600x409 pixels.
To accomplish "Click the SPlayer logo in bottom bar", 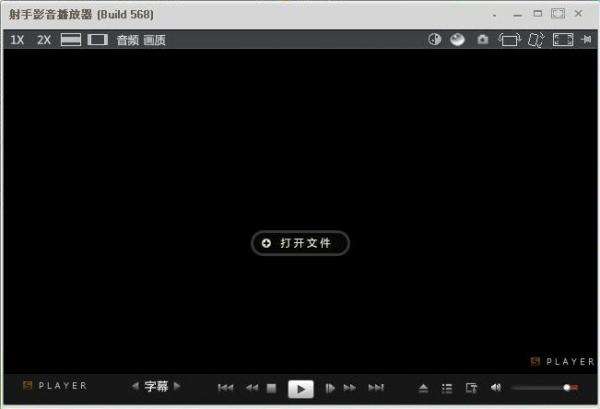I will 55,386.
